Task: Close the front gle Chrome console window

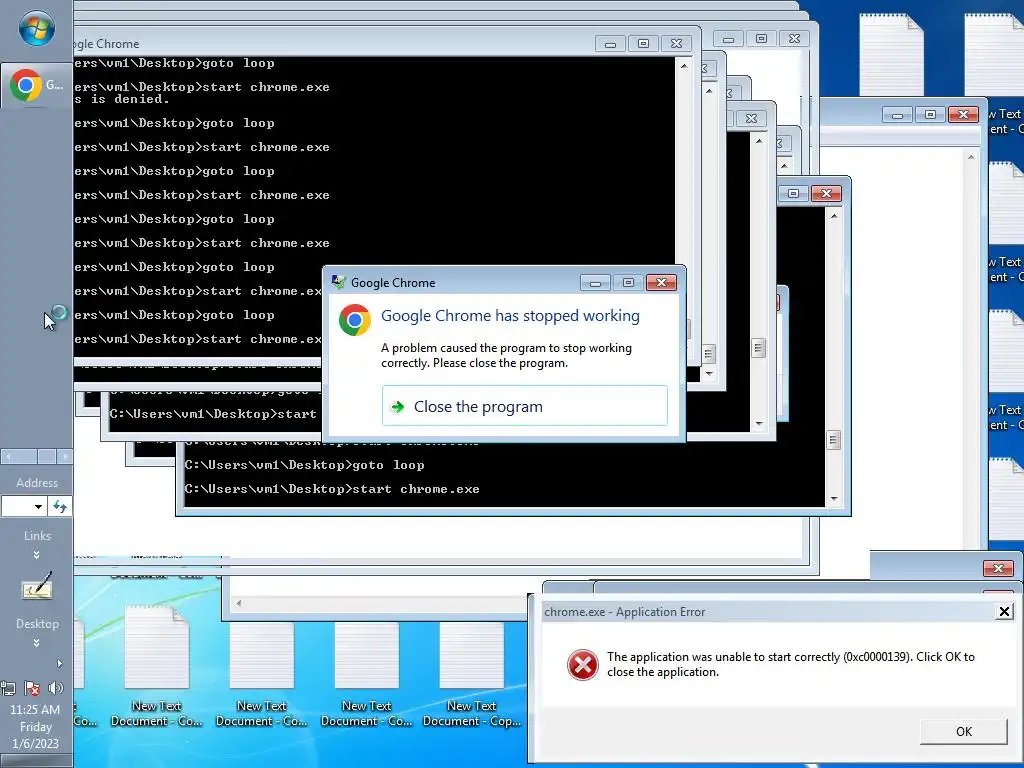Action: [676, 43]
